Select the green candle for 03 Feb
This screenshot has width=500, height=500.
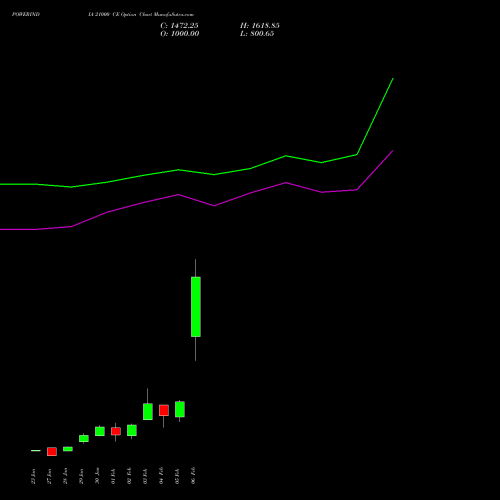tap(148, 412)
